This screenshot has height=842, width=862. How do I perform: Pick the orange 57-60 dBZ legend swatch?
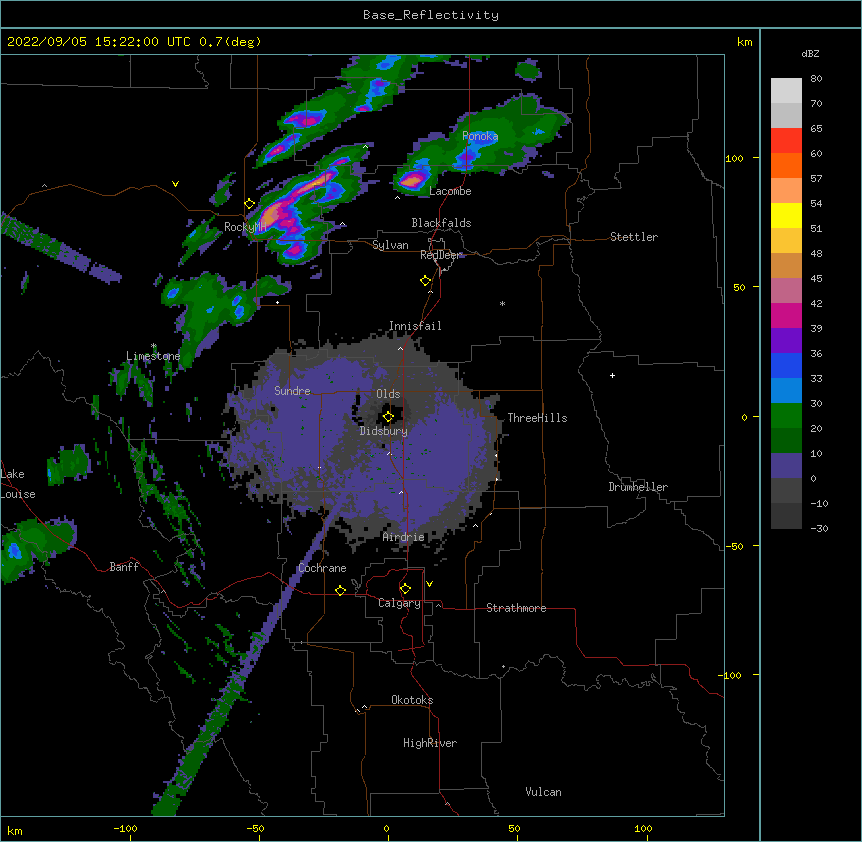pos(786,165)
